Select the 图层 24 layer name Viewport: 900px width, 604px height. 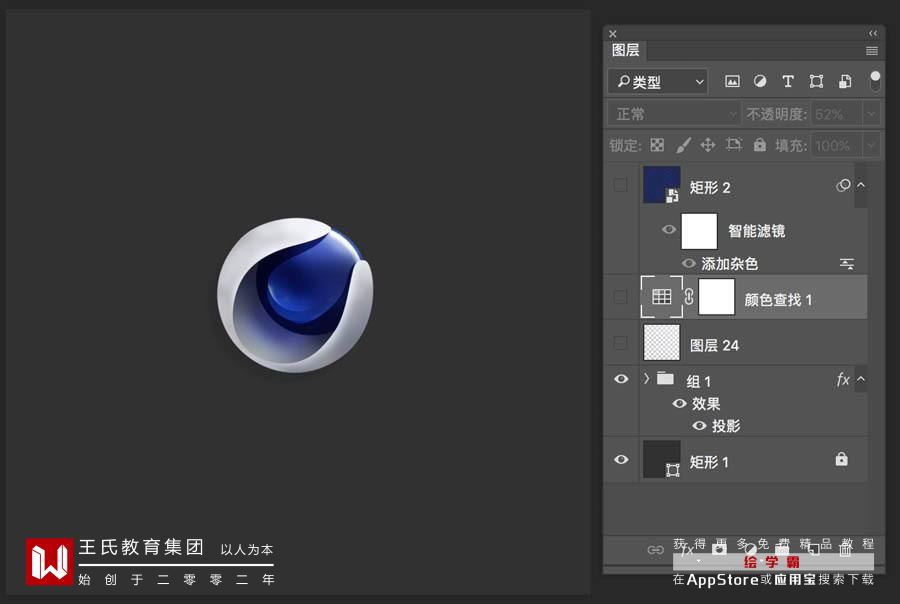coord(714,345)
